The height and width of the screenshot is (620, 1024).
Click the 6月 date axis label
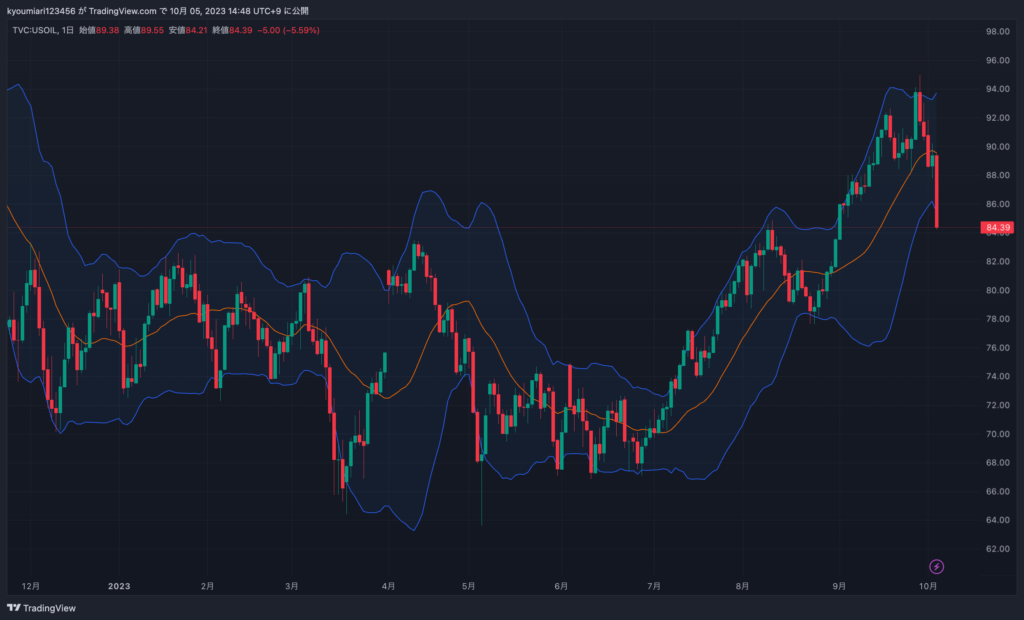coord(561,586)
